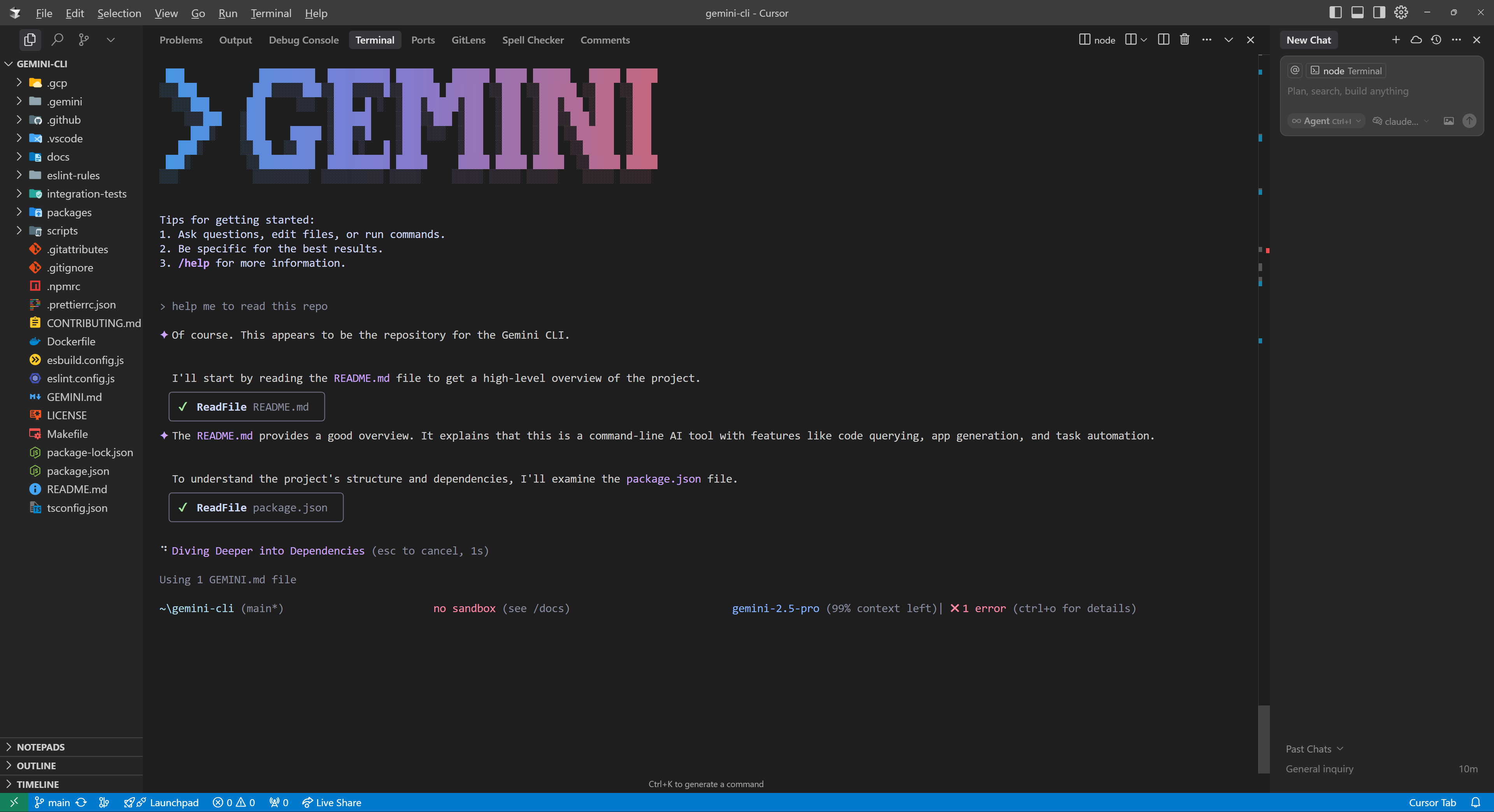1494x812 pixels.
Task: Open the File menu
Action: click(44, 13)
